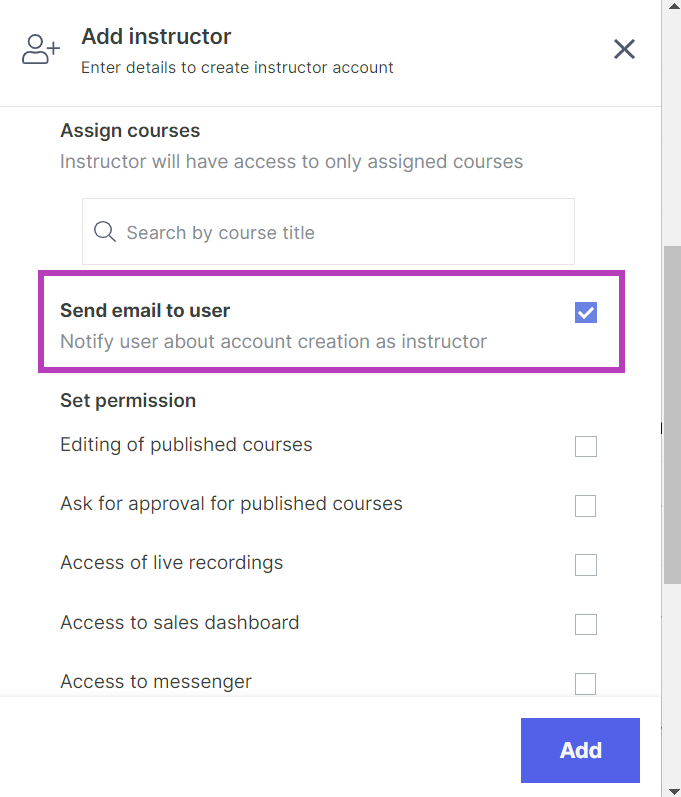This screenshot has width=681, height=797.
Task: Enable the Access to sales dashboard checkbox
Action: coord(586,624)
